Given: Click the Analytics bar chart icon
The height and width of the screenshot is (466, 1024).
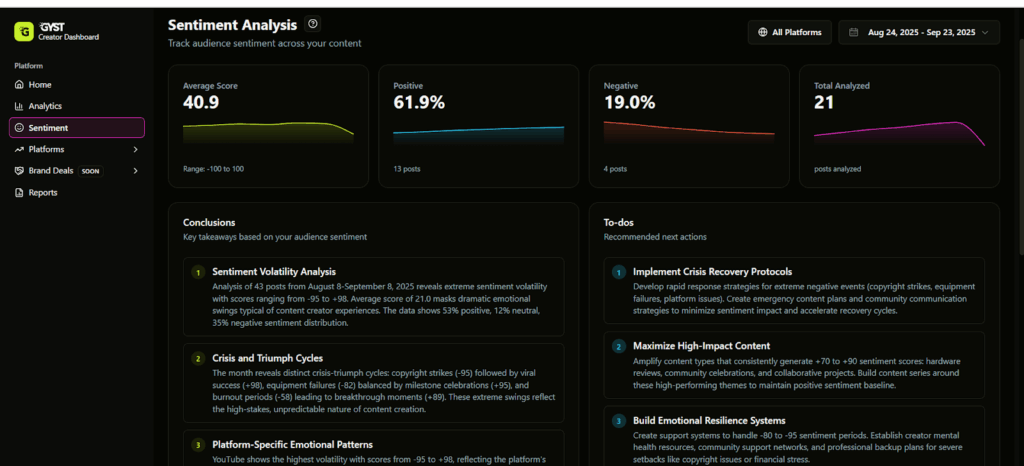Looking at the screenshot, I should click(19, 106).
